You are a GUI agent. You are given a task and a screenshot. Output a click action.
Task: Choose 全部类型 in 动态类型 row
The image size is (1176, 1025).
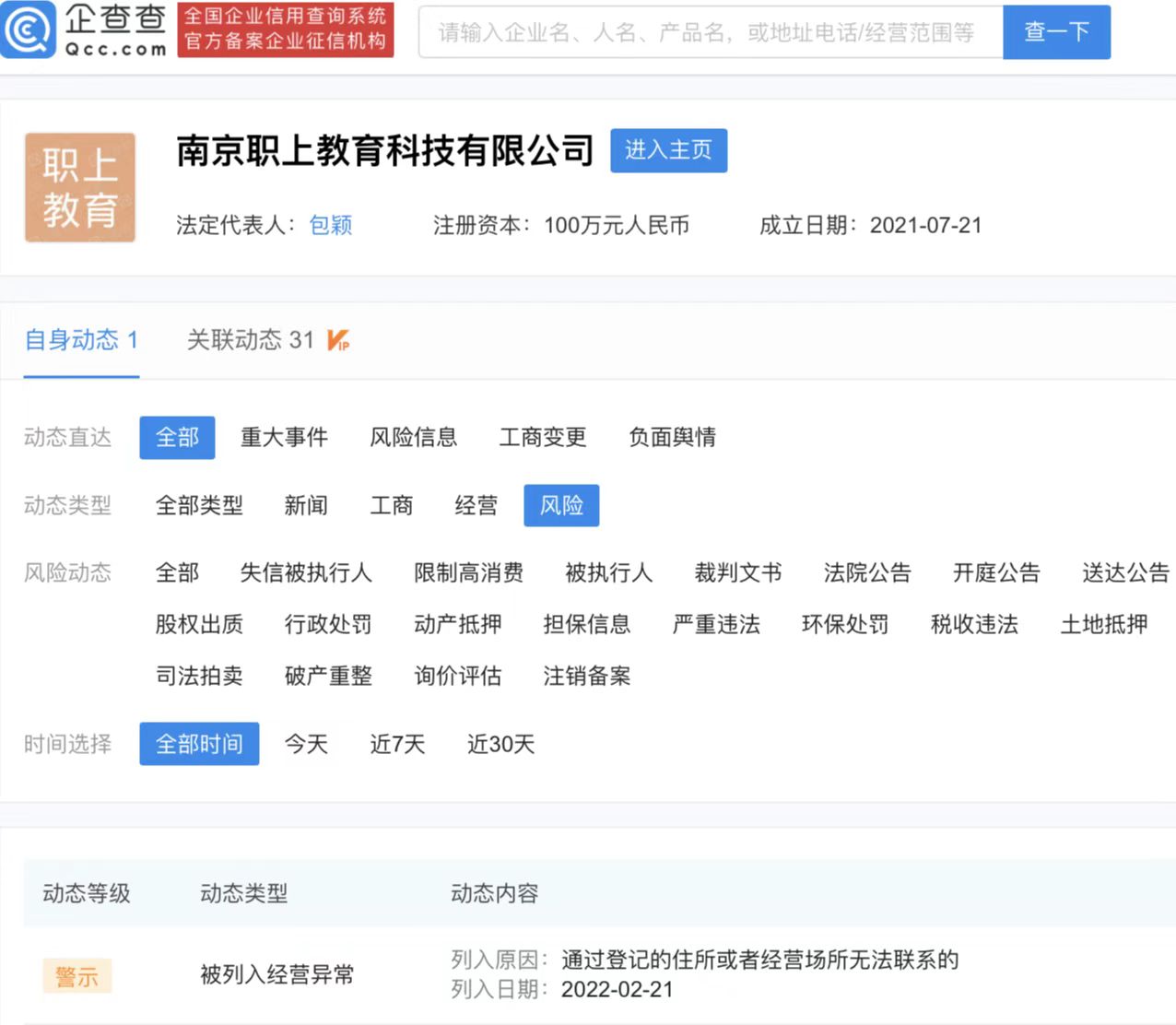coord(199,506)
